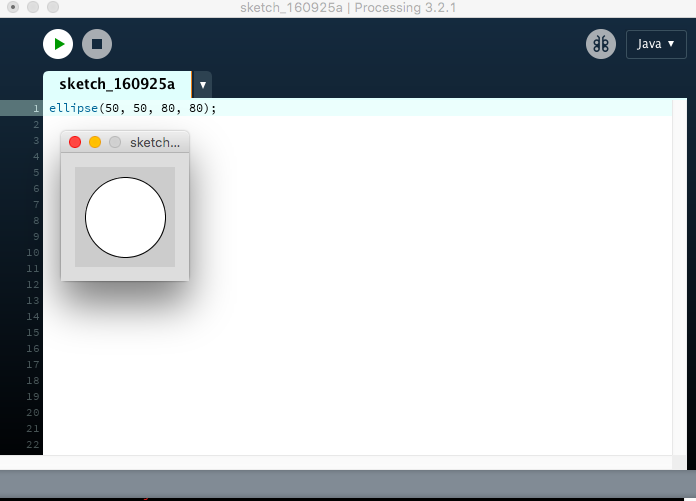
Task: Enable the debugger butterfly icon
Action: [601, 44]
